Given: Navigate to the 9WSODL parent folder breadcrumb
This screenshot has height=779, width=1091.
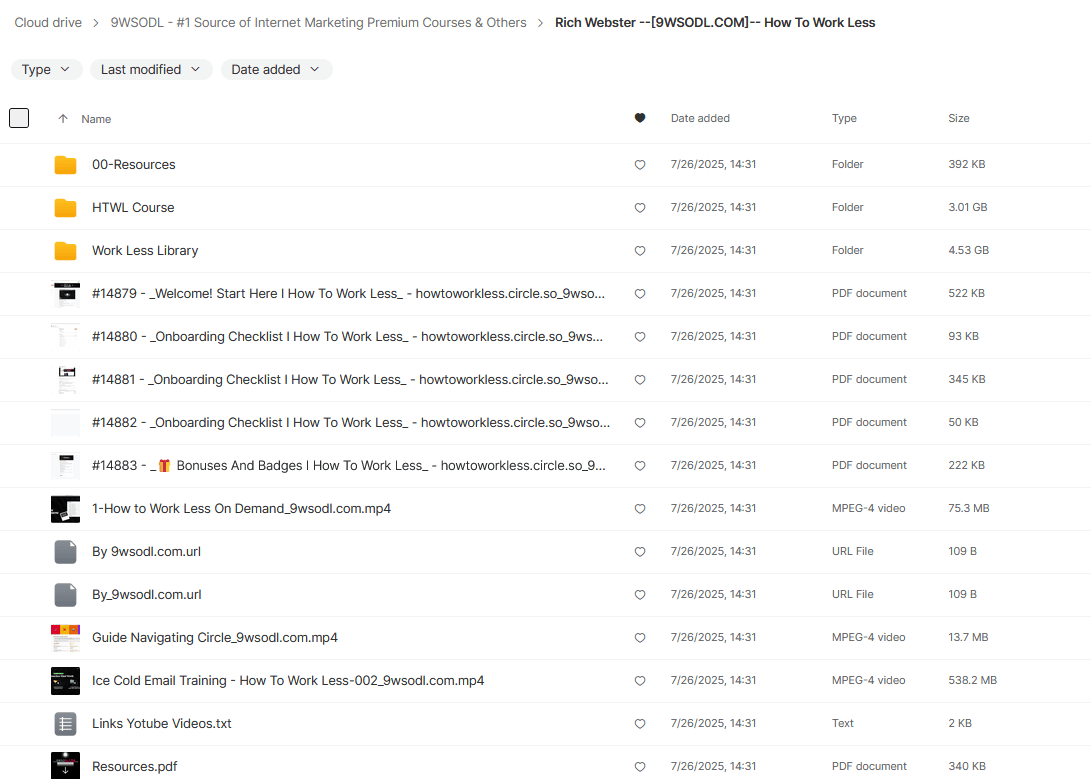Looking at the screenshot, I should point(318,22).
